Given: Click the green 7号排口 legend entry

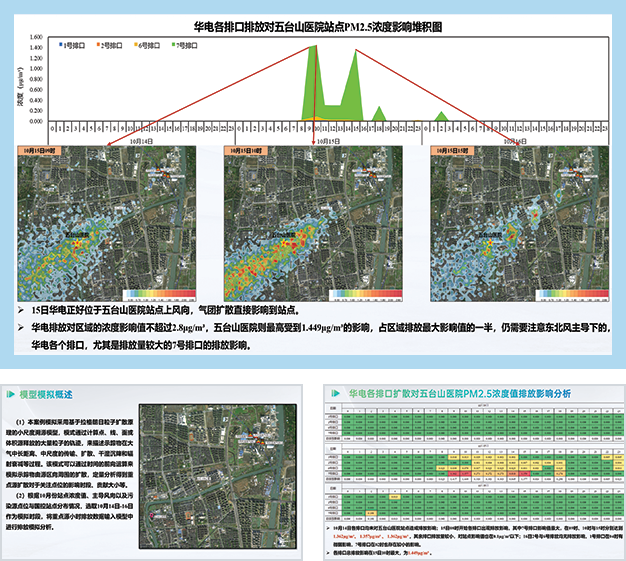Looking at the screenshot, I should tap(185, 45).
